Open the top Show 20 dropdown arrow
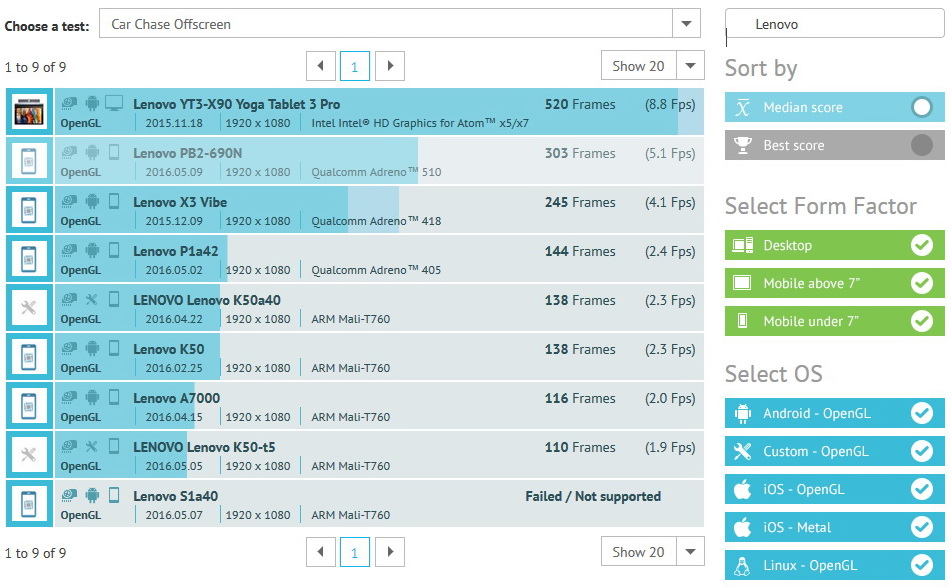 point(690,65)
